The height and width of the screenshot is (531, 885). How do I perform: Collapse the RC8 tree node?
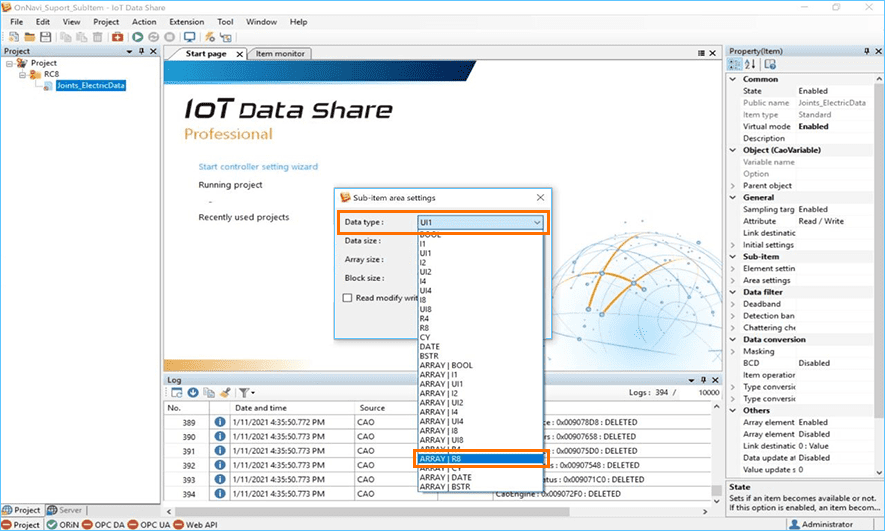pyautogui.click(x=22, y=74)
